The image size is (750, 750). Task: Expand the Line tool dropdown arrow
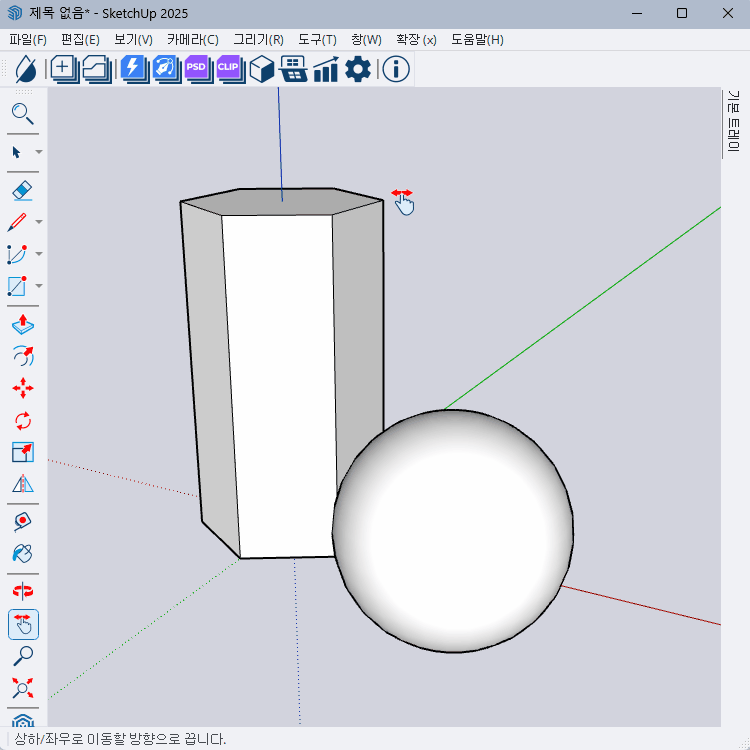[39, 222]
